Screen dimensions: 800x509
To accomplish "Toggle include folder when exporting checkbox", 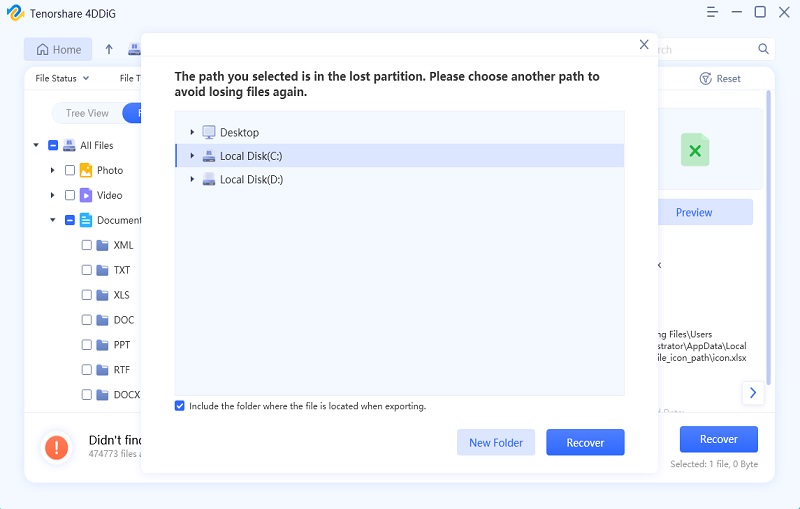I will (x=180, y=406).
